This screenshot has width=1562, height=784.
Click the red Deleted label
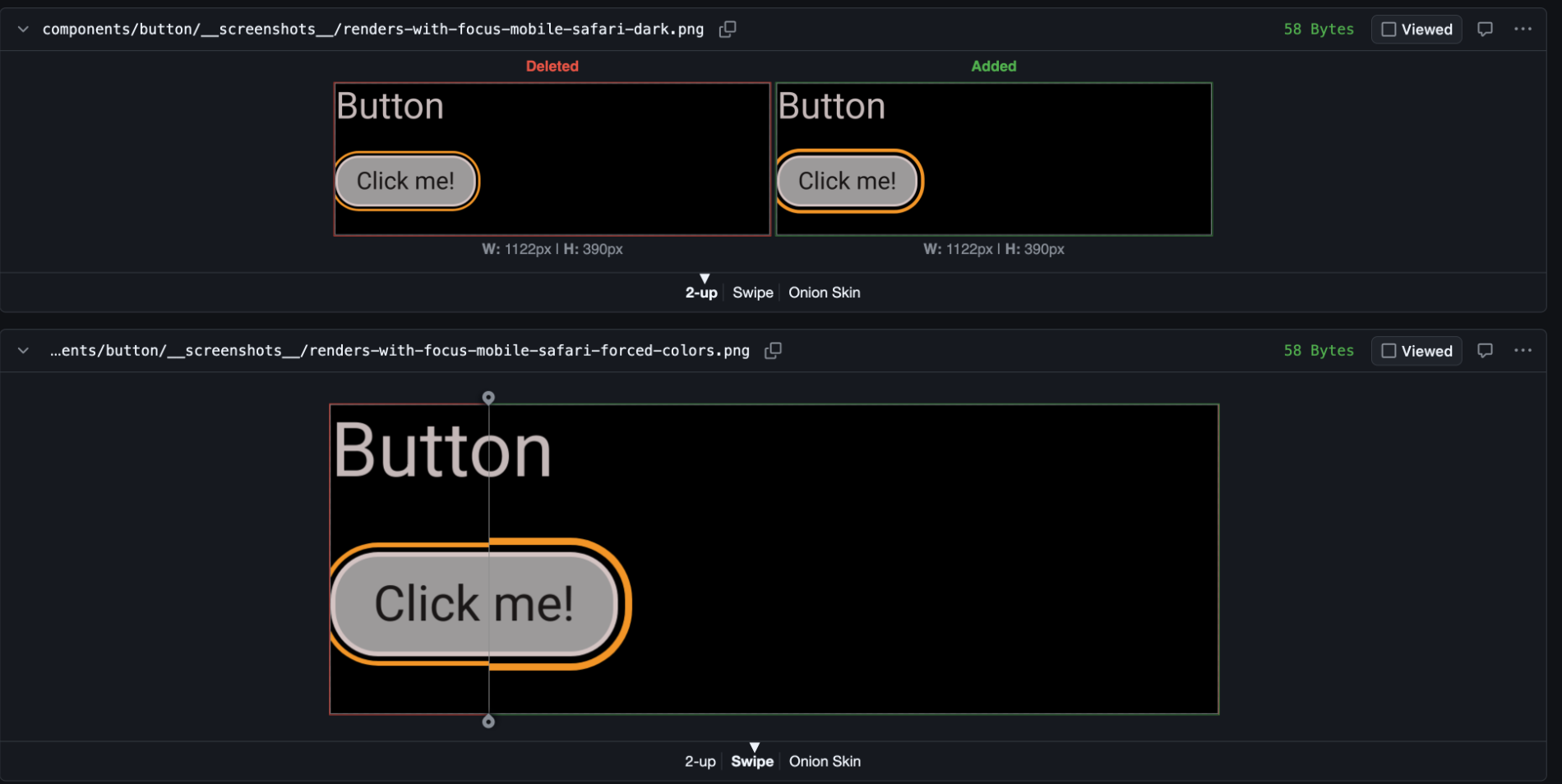552,67
